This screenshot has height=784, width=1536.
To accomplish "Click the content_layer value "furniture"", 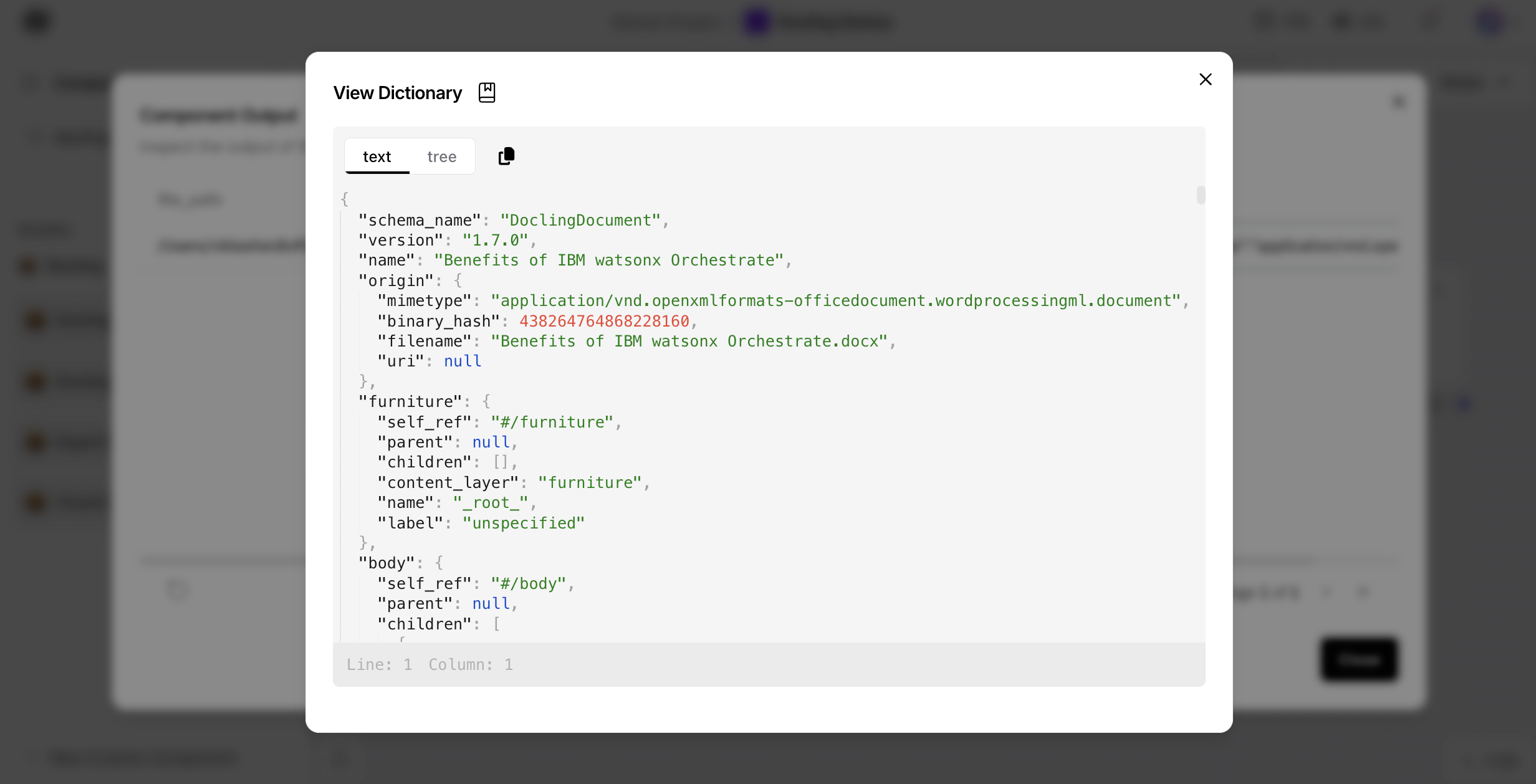I will coord(590,482).
